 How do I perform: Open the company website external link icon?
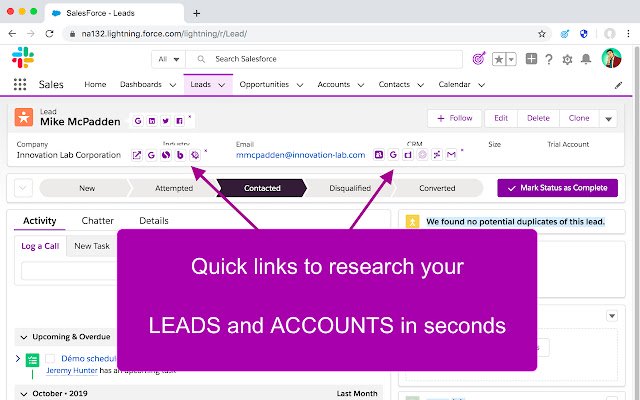coord(137,155)
